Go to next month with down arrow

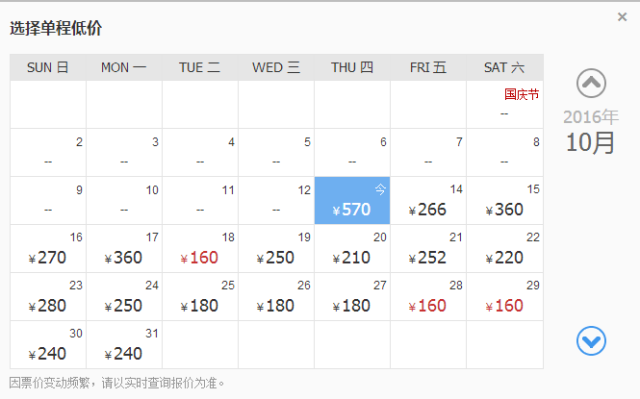tap(591, 341)
